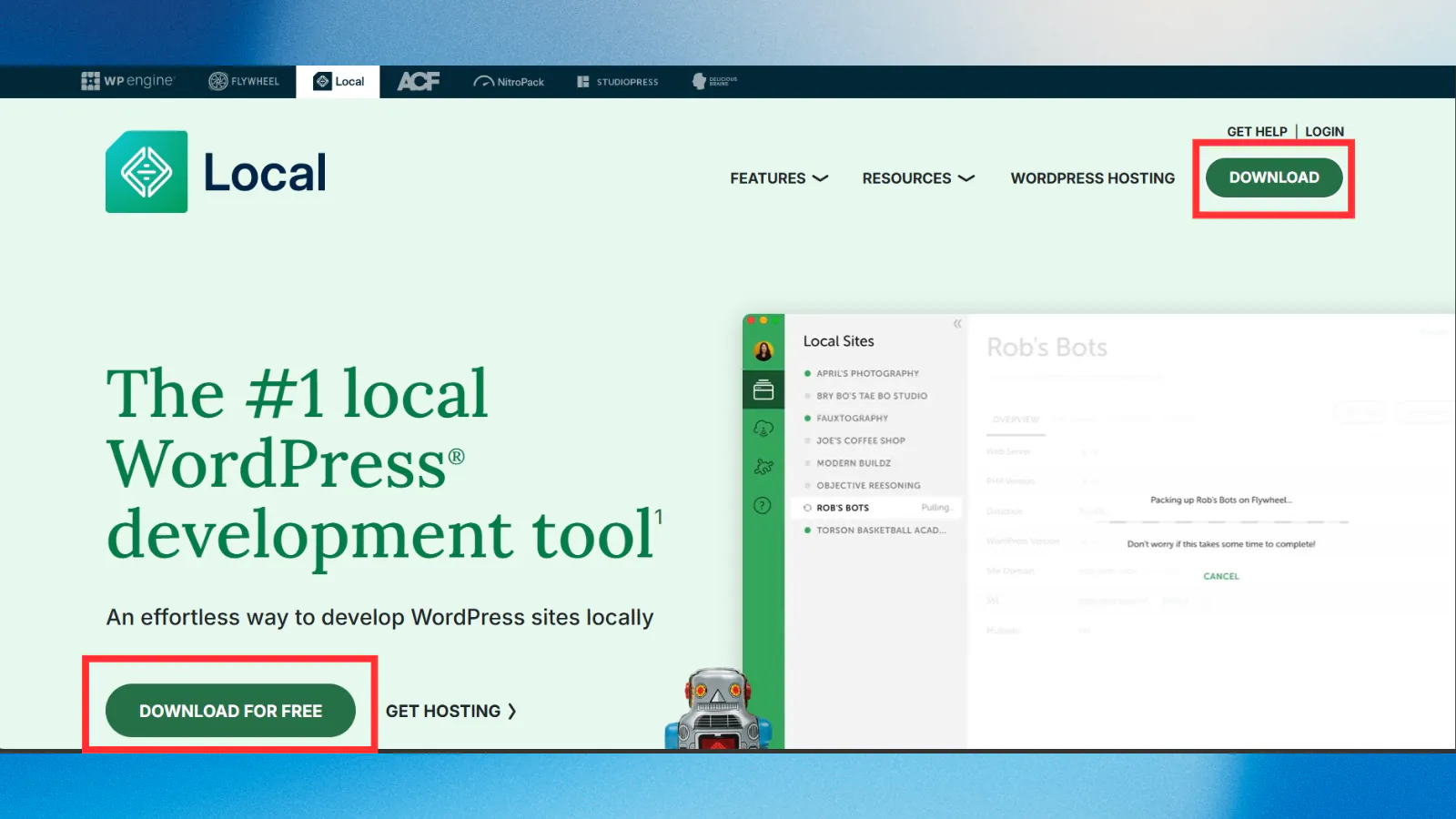Open the NitroPack brand link
This screenshot has height=819, width=1456.
click(x=509, y=82)
